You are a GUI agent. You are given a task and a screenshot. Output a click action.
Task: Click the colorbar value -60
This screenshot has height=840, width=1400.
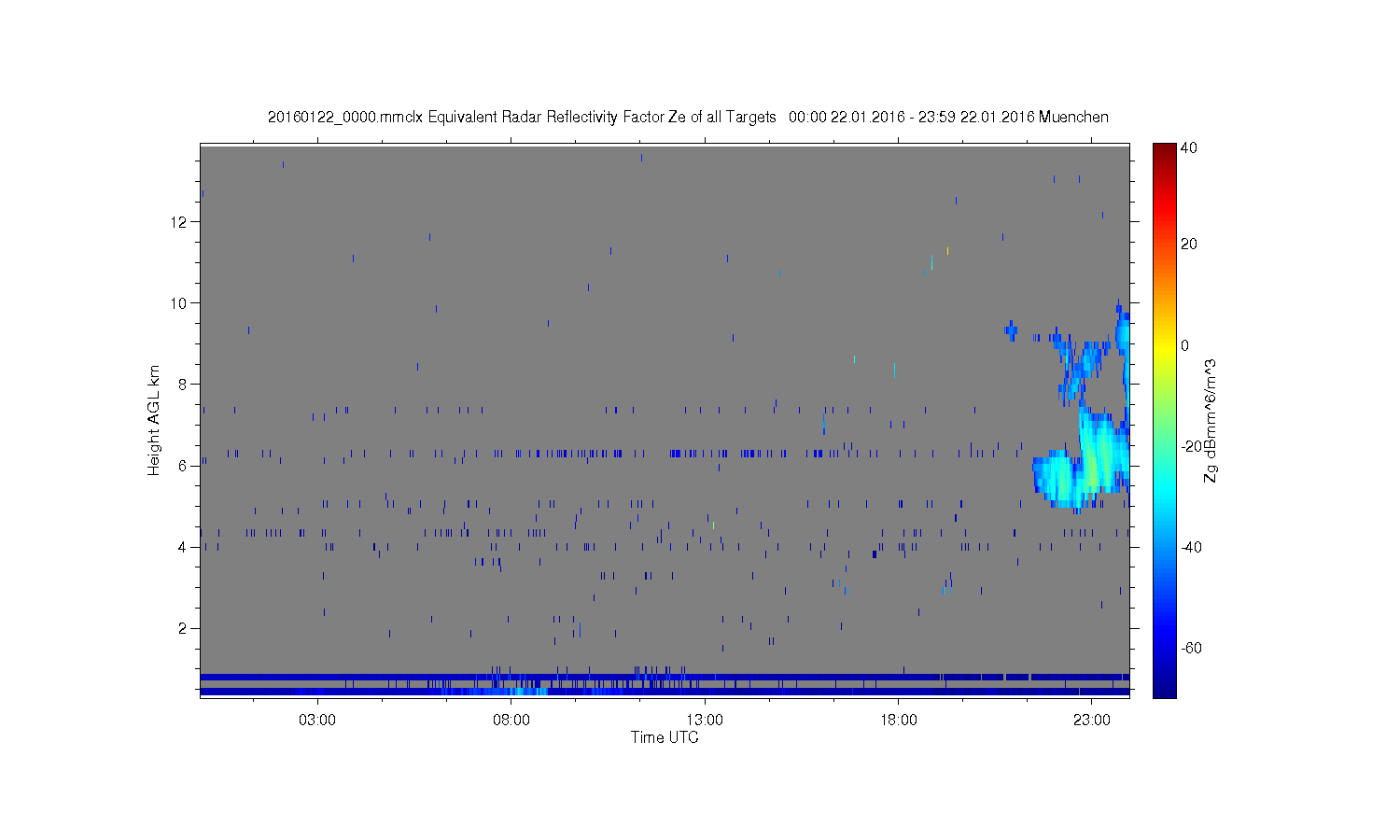tap(1191, 648)
